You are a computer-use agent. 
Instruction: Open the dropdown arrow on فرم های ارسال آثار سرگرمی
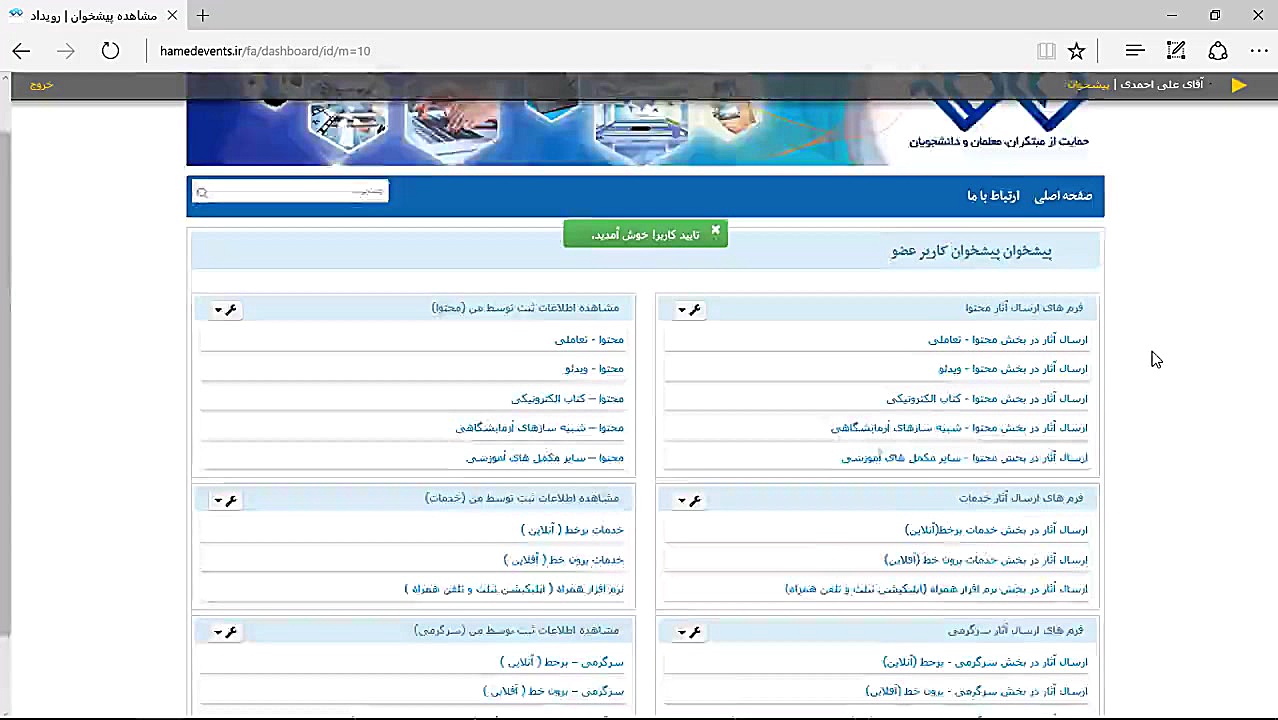click(681, 631)
